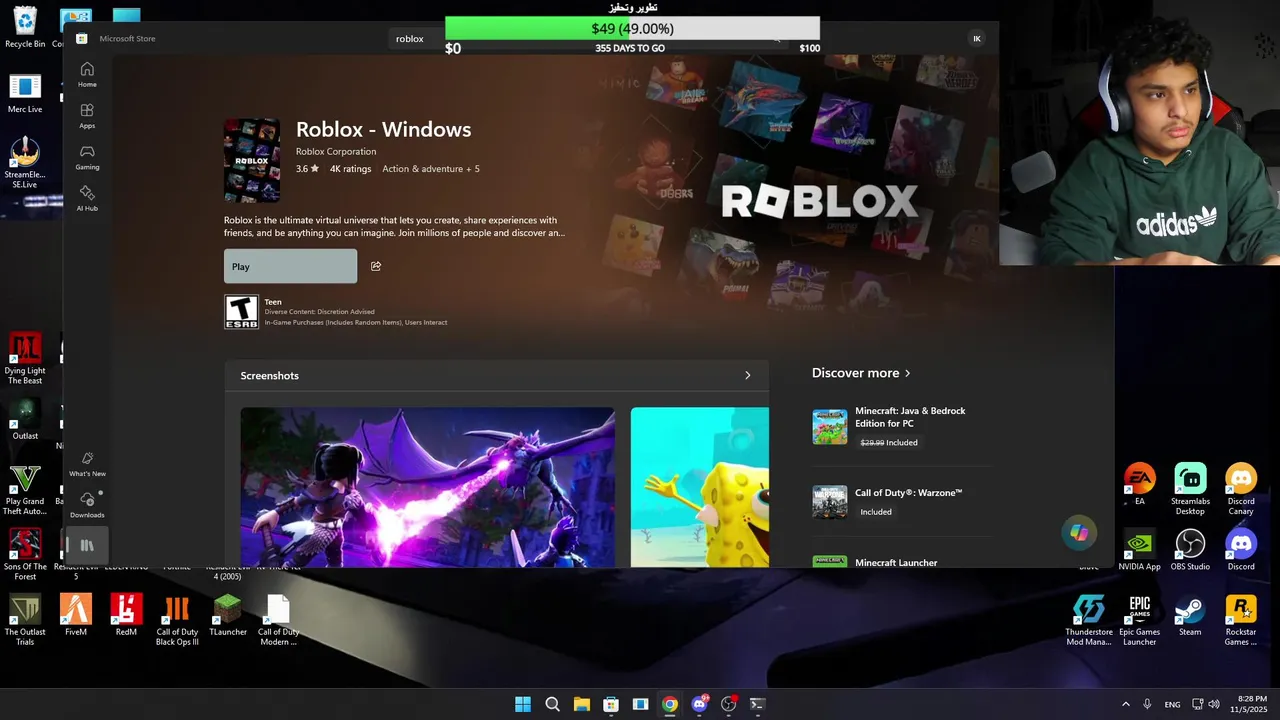Click the ESRB Teen rating badge
Screen dimensions: 1280x720
241,312
